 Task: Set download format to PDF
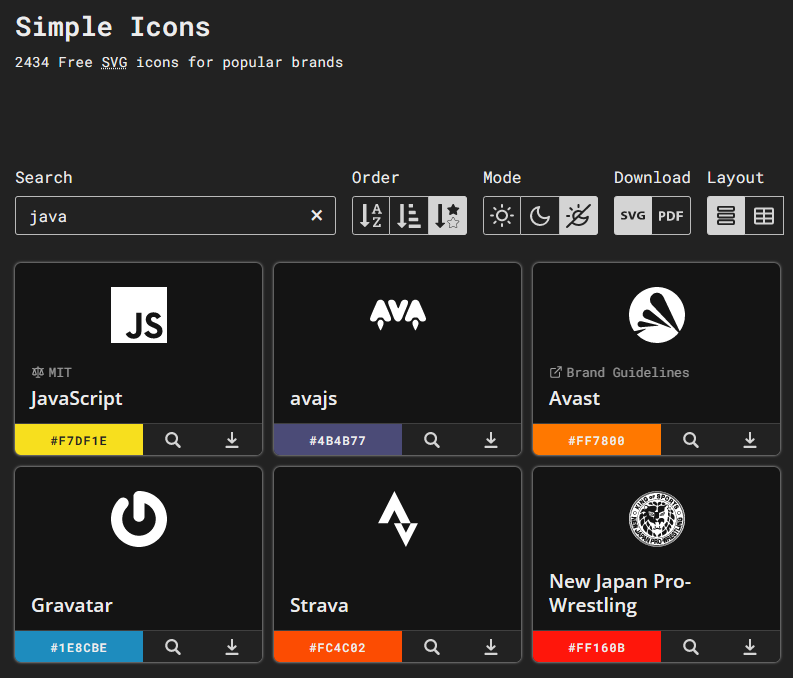pos(671,216)
